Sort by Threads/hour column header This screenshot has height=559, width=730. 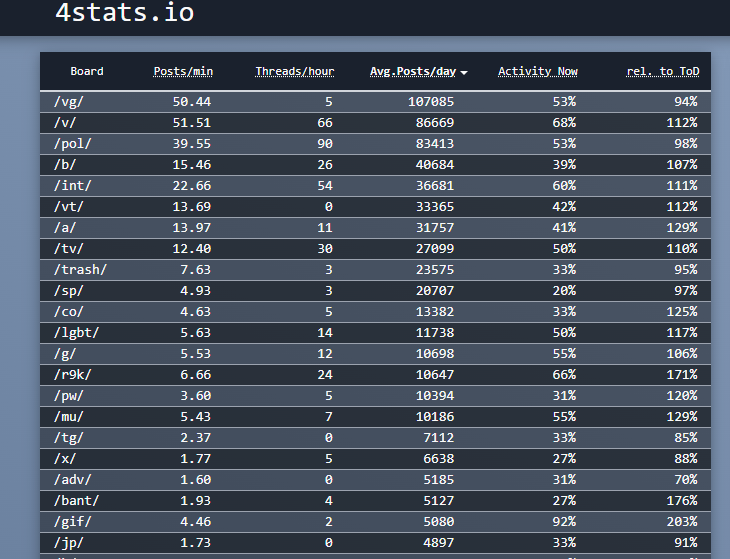(294, 71)
